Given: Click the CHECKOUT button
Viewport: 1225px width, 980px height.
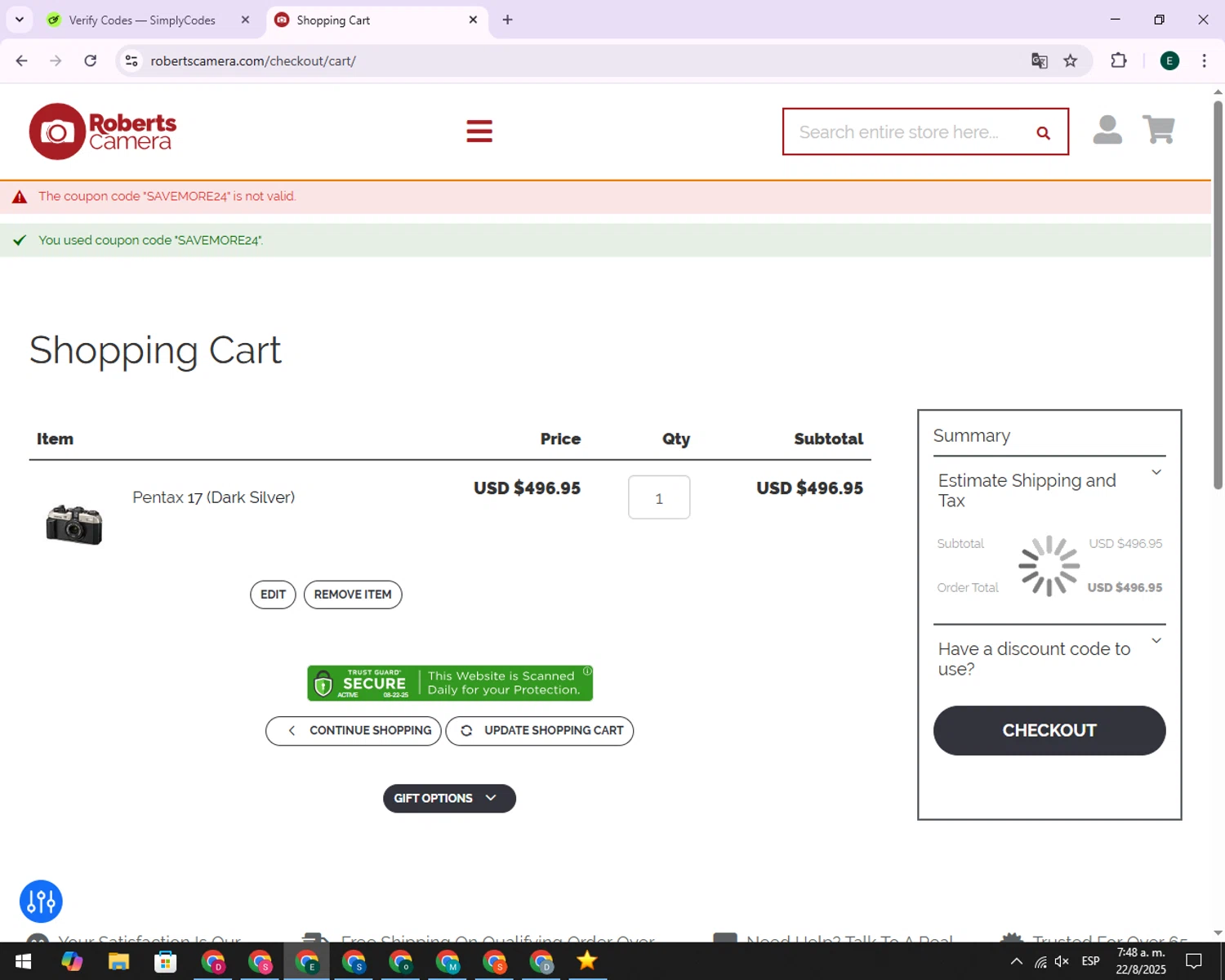Looking at the screenshot, I should pos(1049,731).
